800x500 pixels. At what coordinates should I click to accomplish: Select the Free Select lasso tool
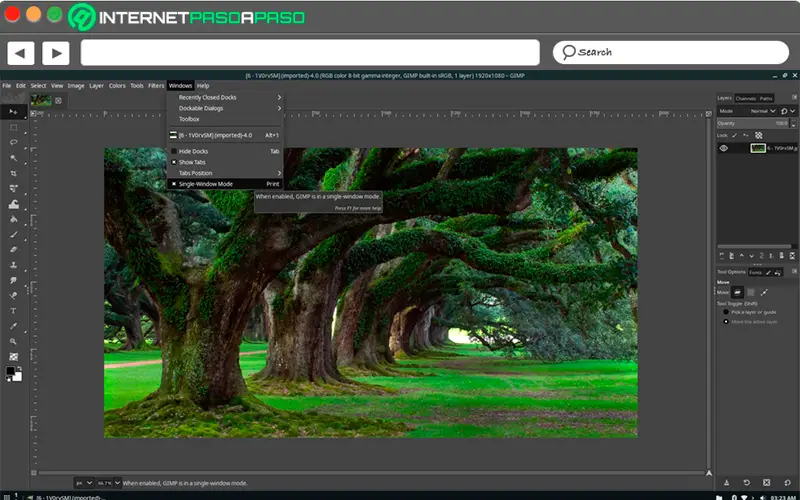tap(13, 143)
